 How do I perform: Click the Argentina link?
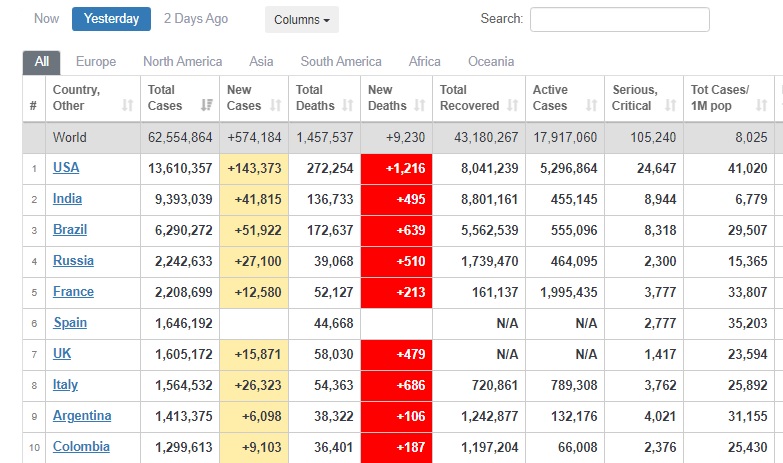(82, 416)
